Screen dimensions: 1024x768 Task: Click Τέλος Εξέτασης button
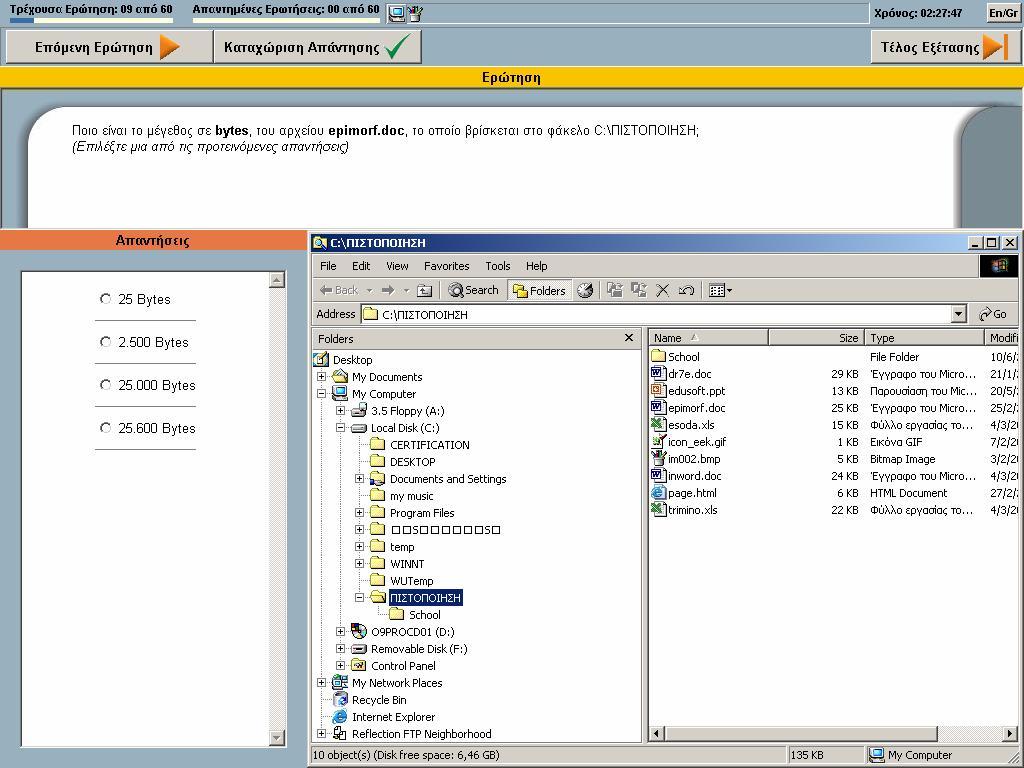(945, 47)
